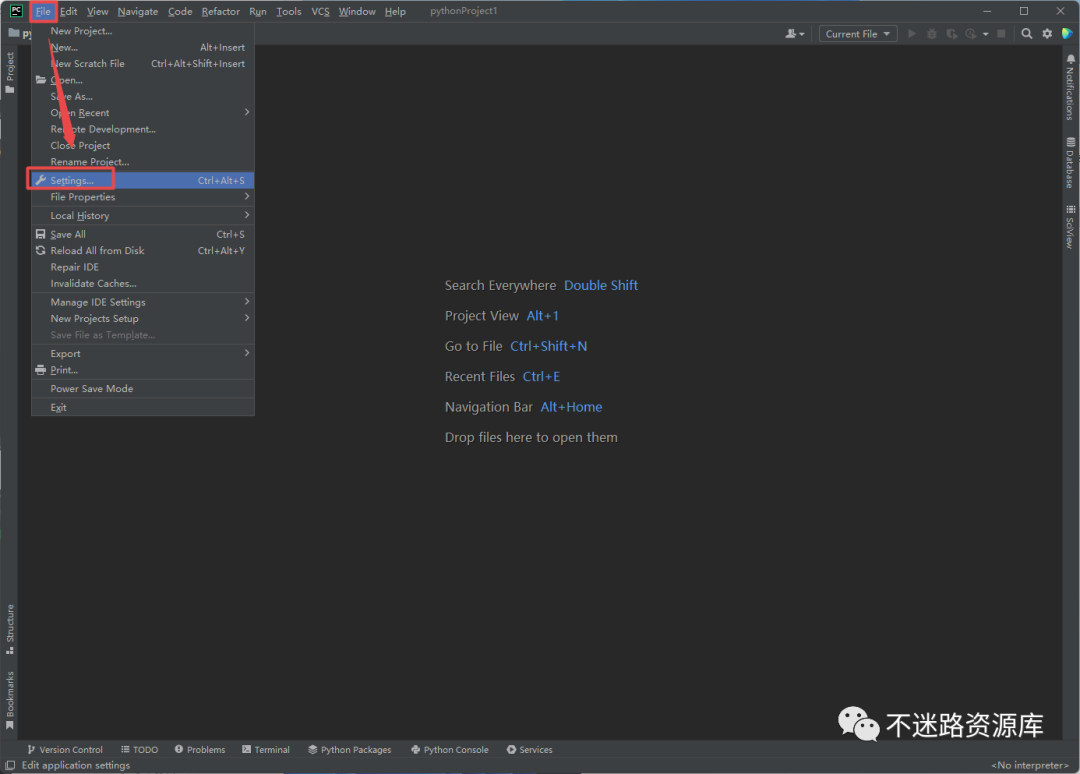
Task: Open the TODO tool window
Action: point(140,750)
